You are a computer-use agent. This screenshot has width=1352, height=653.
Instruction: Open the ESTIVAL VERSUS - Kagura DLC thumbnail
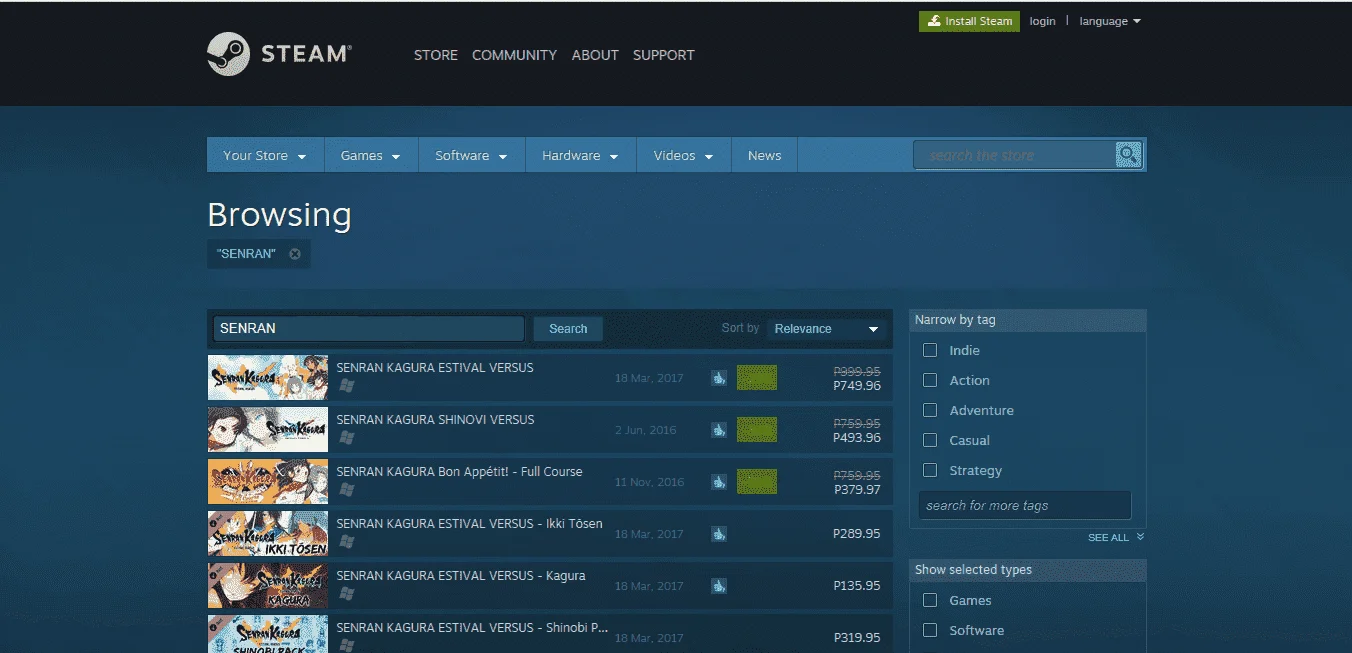click(268, 586)
